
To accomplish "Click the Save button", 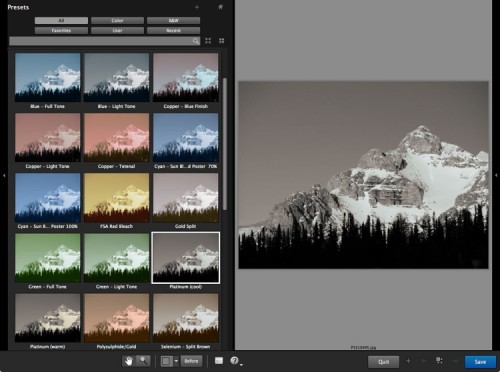I will point(480,362).
